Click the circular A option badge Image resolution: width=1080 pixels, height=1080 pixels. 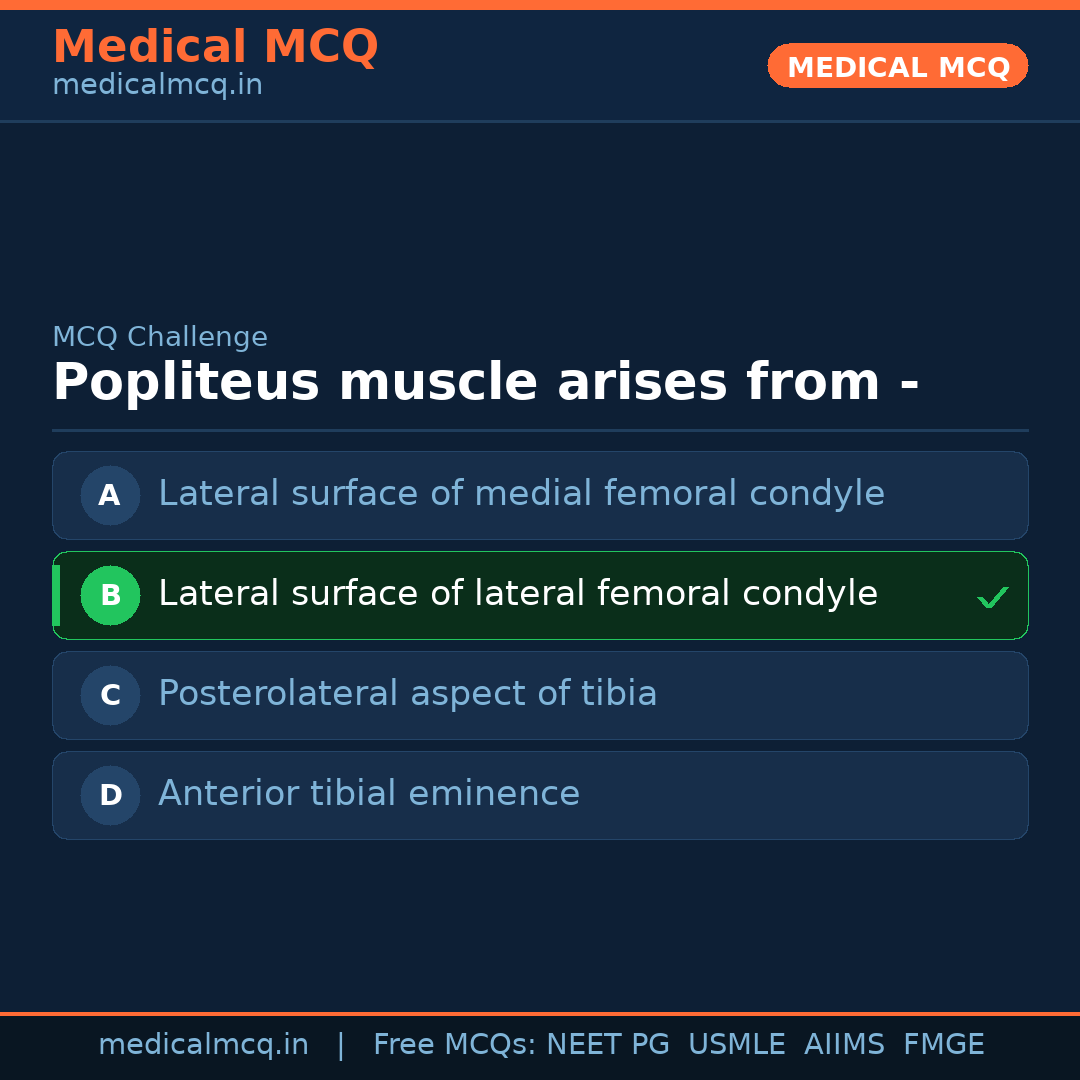pos(110,495)
